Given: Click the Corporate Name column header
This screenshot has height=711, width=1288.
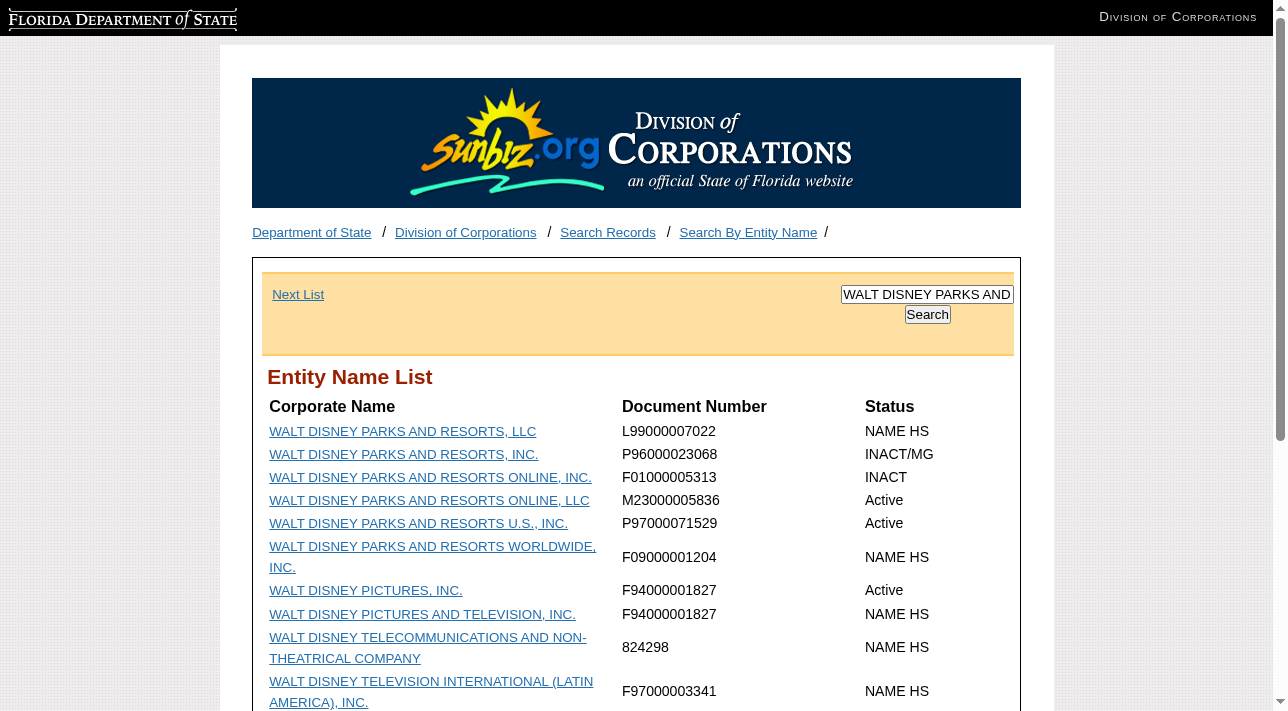Looking at the screenshot, I should coord(332,407).
